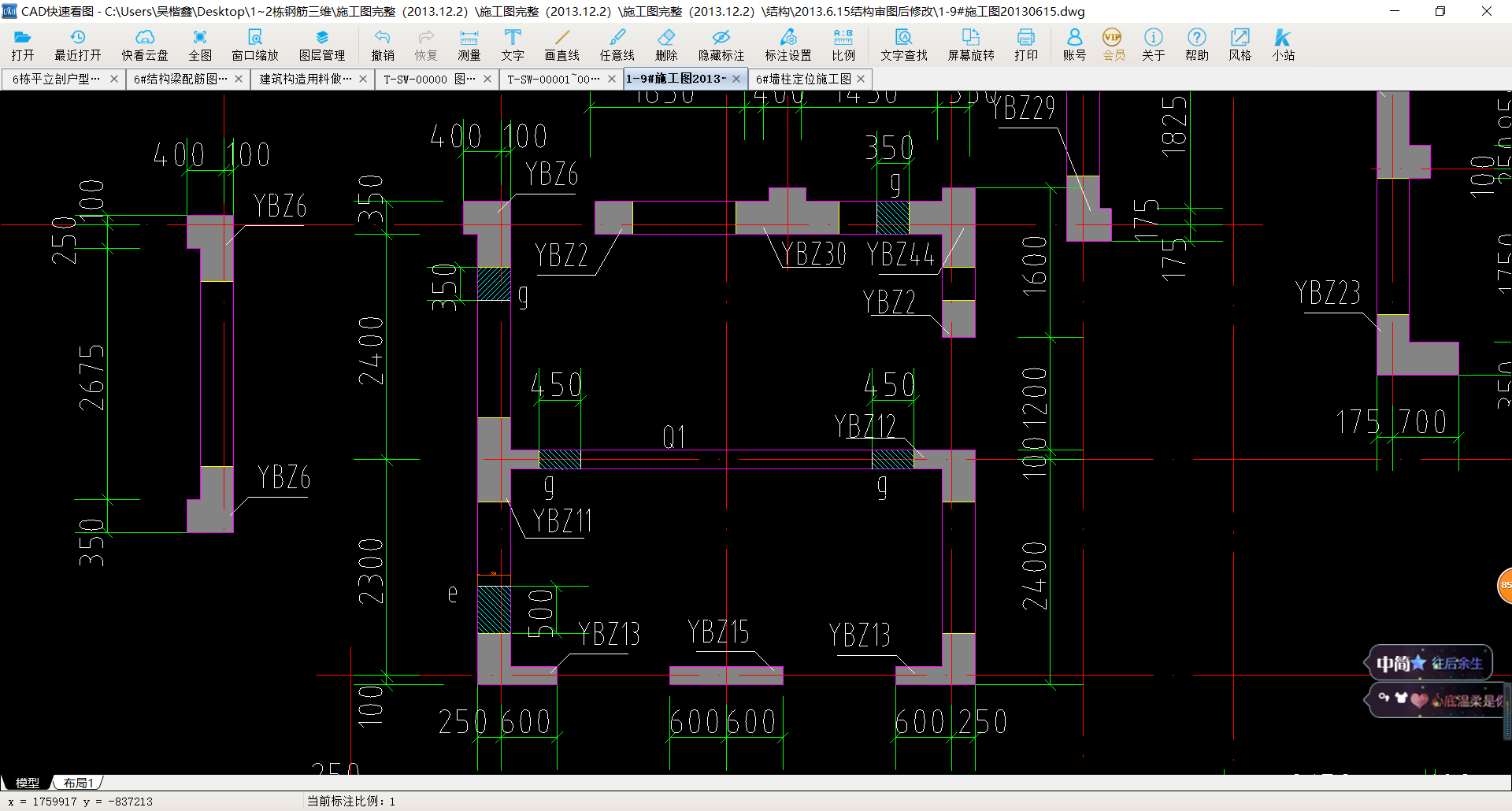Screen dimensions: 1512x811
Task: Click the Q1 wall label in drawing
Action: [x=674, y=438]
